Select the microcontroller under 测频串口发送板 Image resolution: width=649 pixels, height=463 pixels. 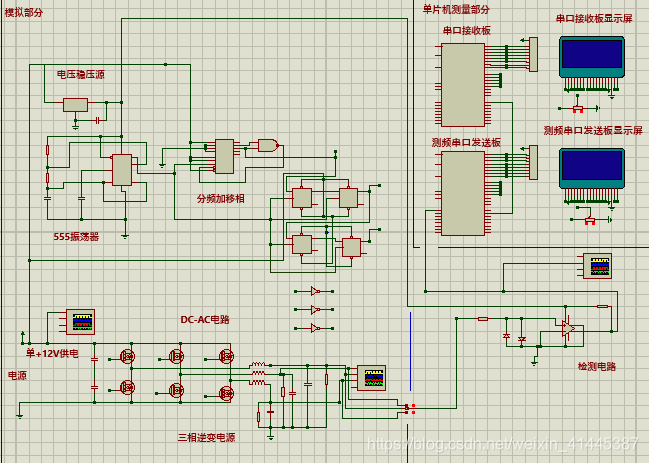(463, 193)
